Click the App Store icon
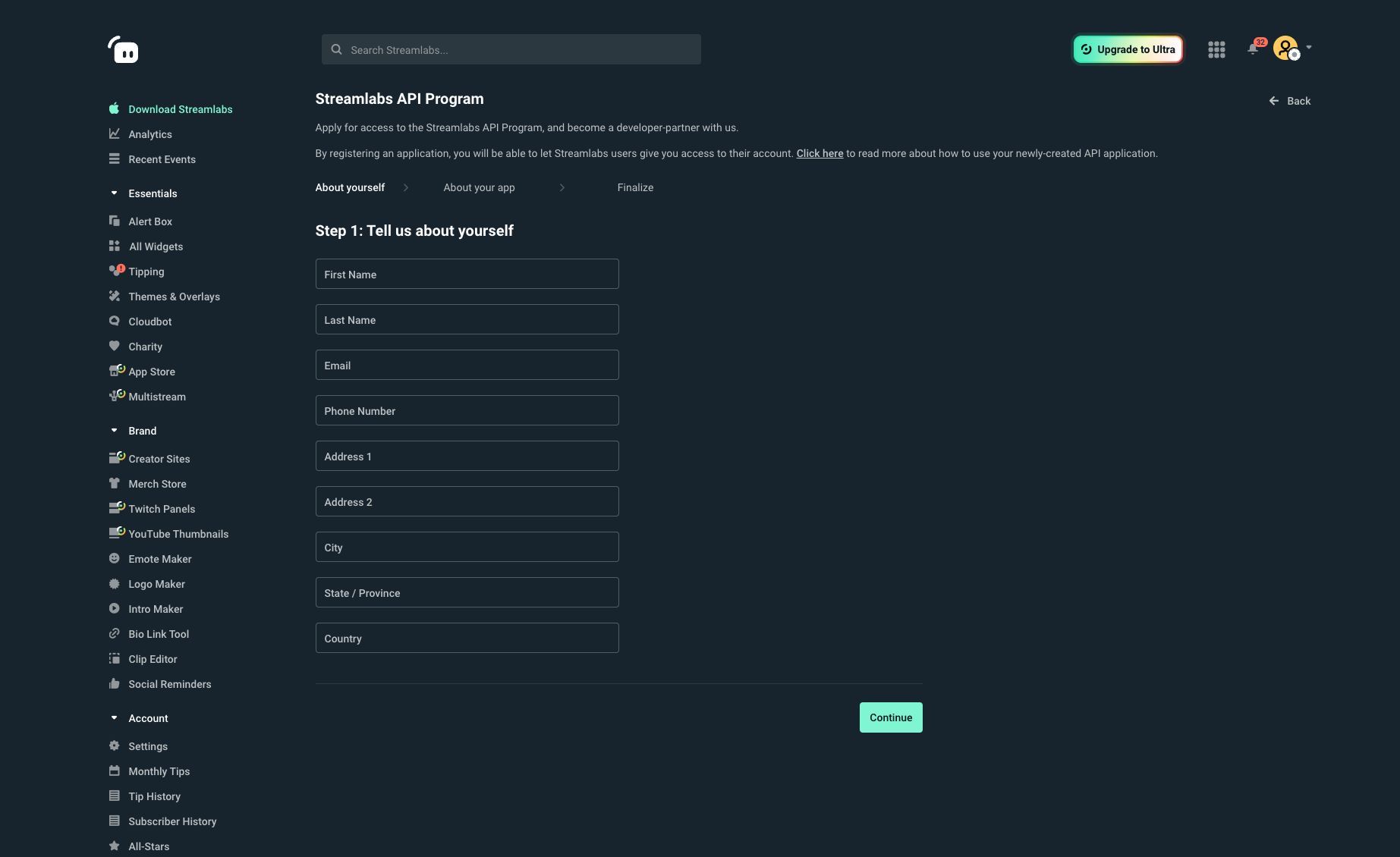The width and height of the screenshot is (1400, 857). (116, 370)
